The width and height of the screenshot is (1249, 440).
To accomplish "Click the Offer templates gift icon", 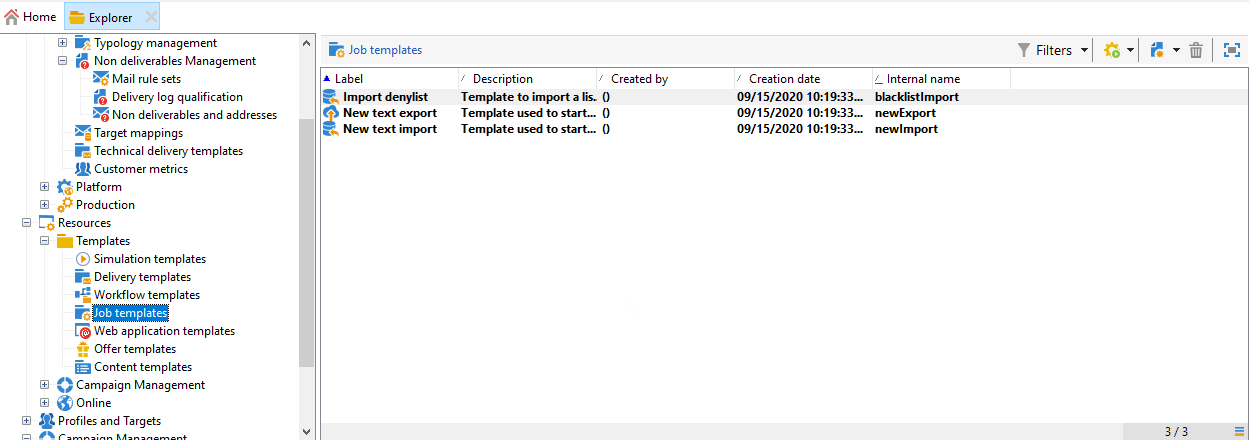I will pos(83,349).
